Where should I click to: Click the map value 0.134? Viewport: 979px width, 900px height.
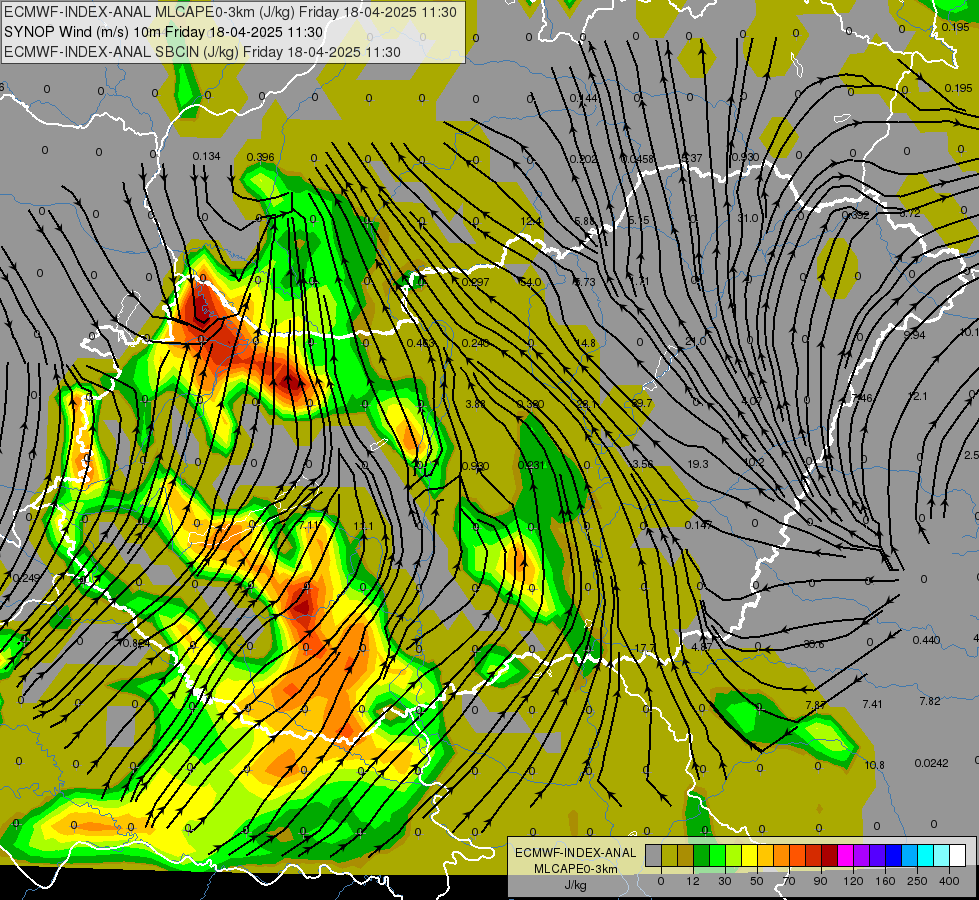coord(206,156)
